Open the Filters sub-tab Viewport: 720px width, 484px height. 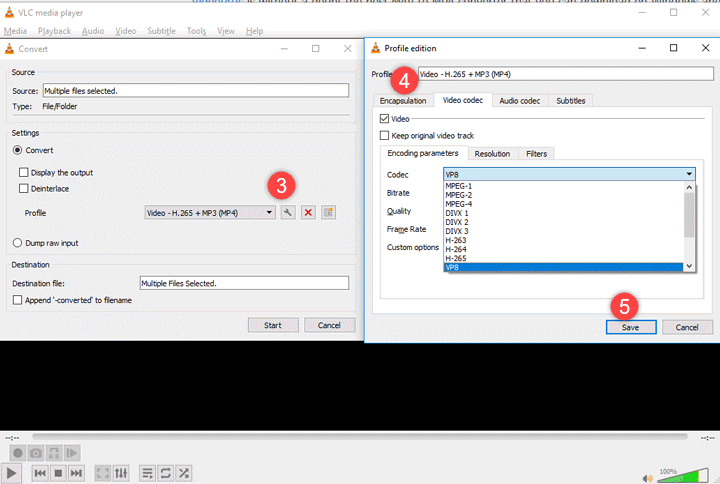(x=536, y=154)
